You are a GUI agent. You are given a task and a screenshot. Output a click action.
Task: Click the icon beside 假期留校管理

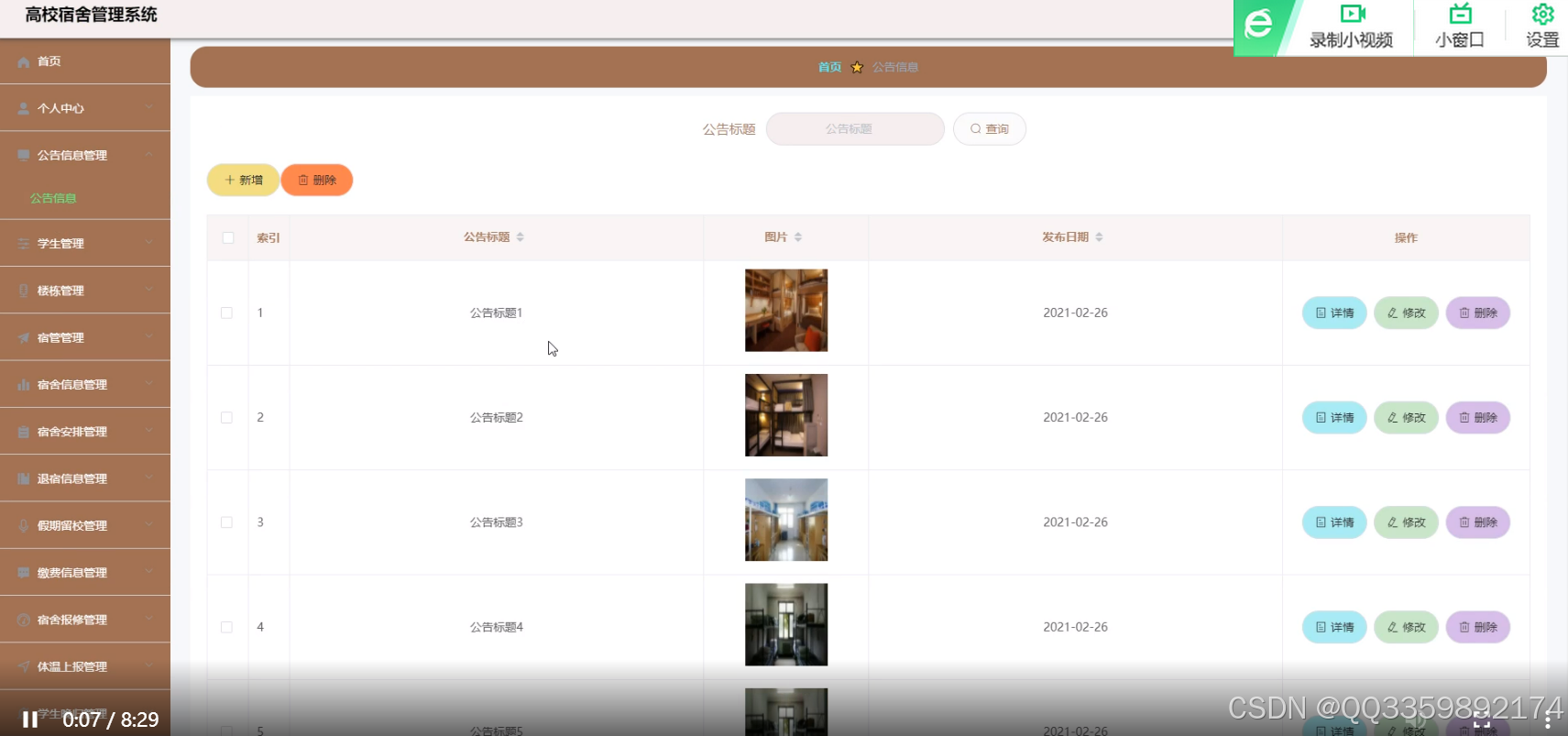24,525
